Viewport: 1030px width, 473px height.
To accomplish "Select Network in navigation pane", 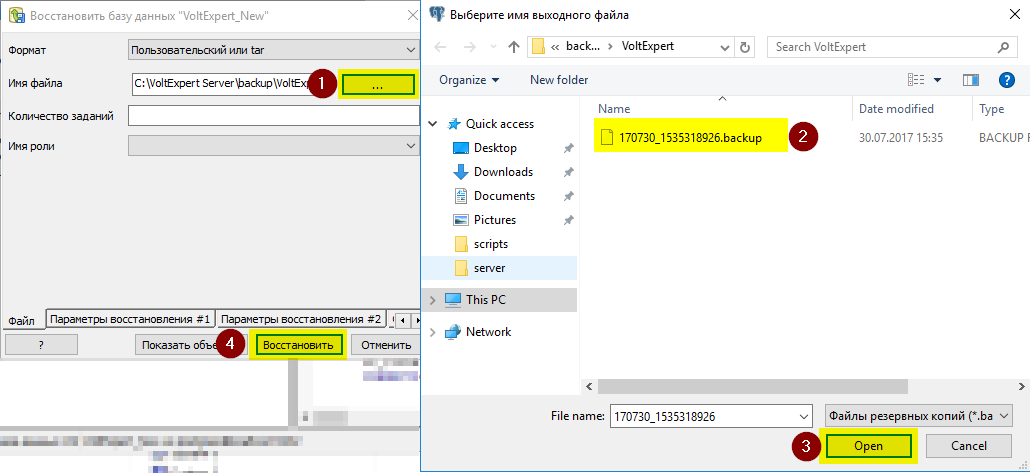I will [x=488, y=332].
